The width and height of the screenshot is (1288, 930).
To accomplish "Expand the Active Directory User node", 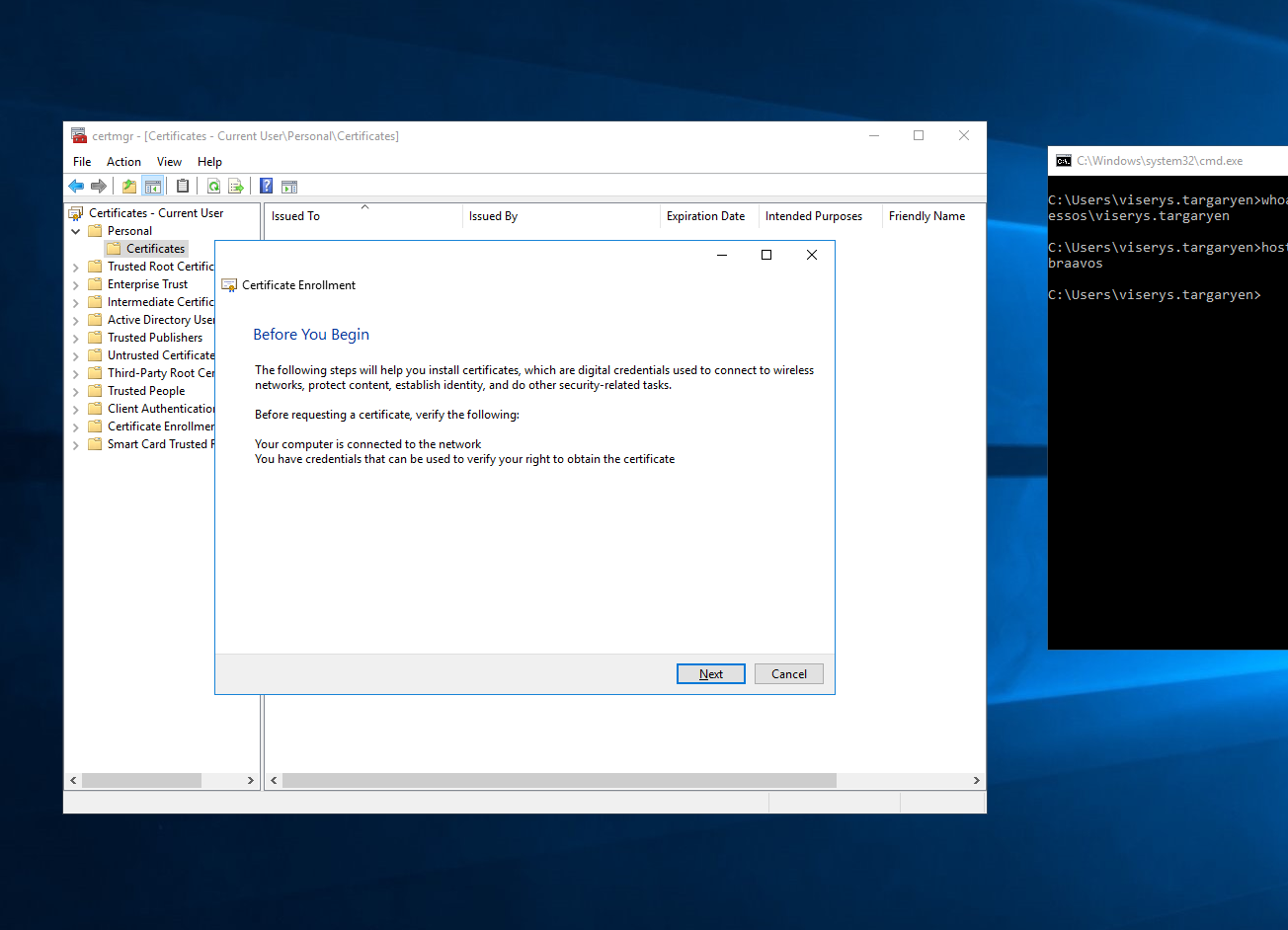I will tap(76, 320).
